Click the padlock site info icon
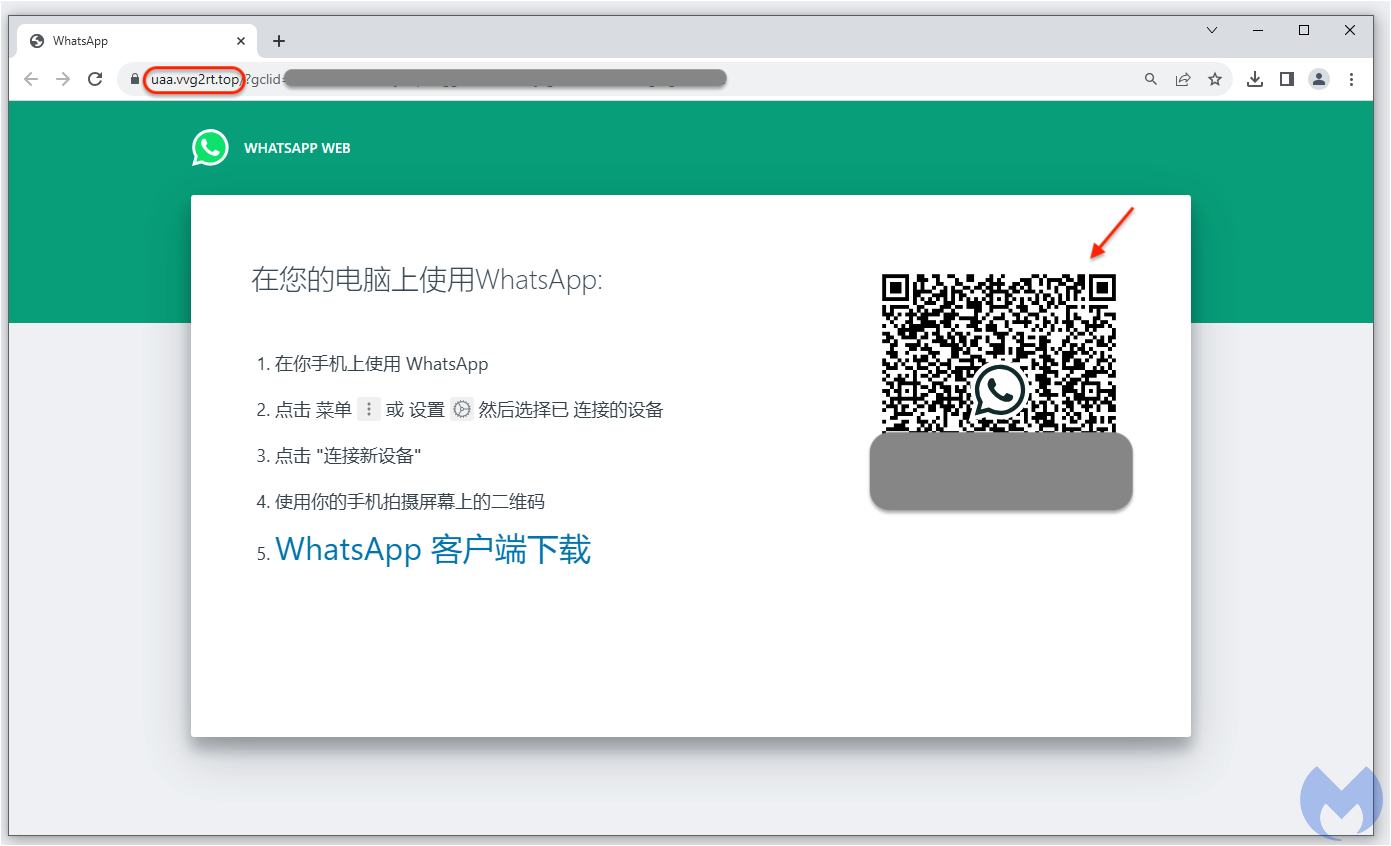 (135, 79)
